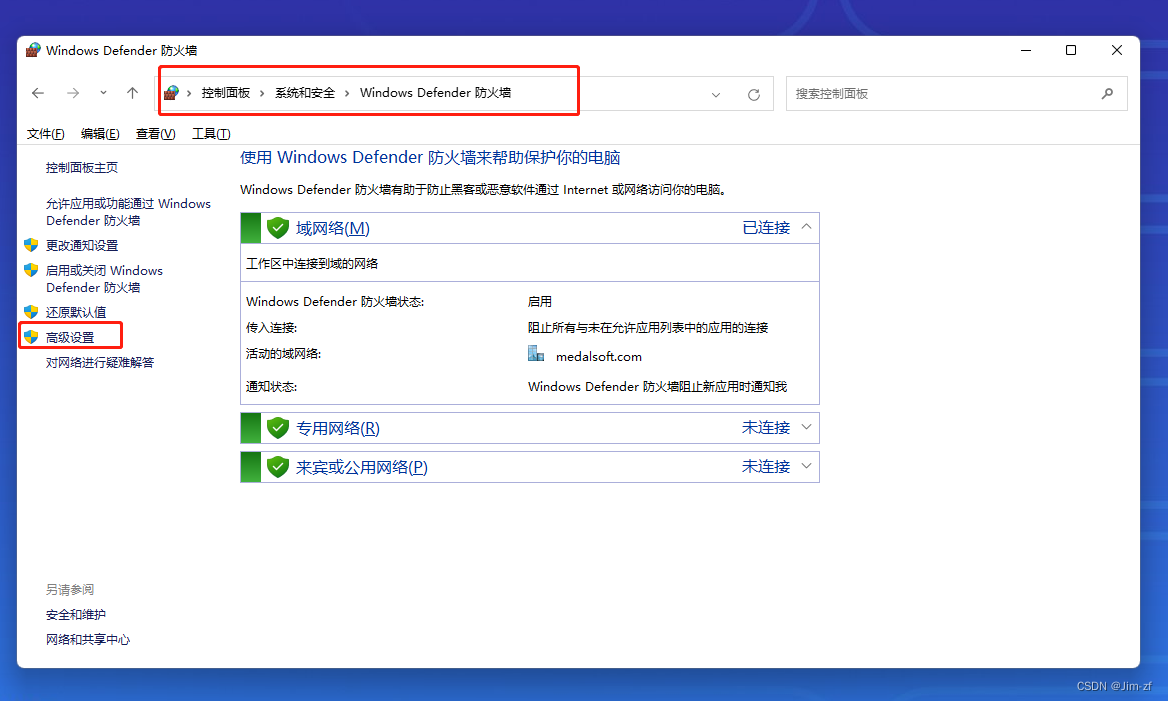
Task: Click green shield icon of 域网络
Action: (x=278, y=228)
